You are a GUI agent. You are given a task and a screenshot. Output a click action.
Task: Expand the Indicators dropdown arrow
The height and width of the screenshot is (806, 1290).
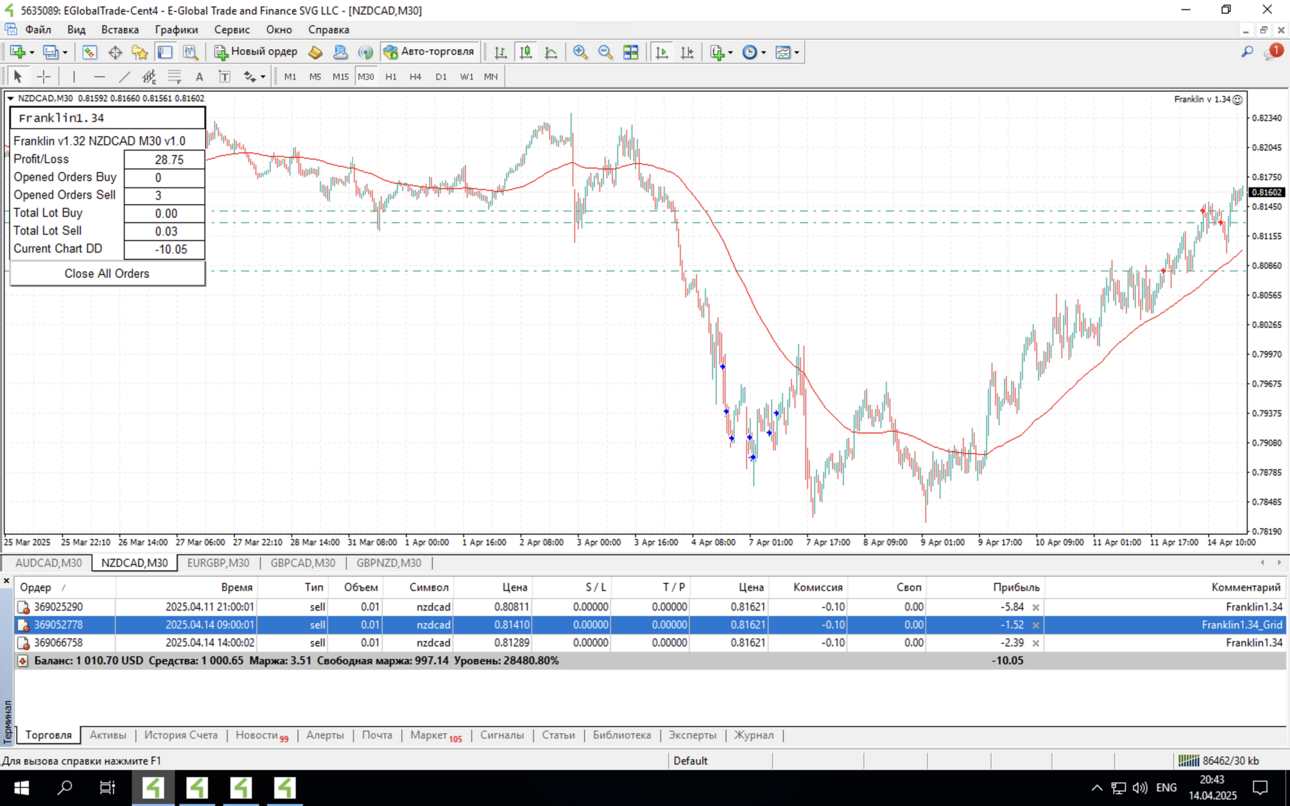730,53
